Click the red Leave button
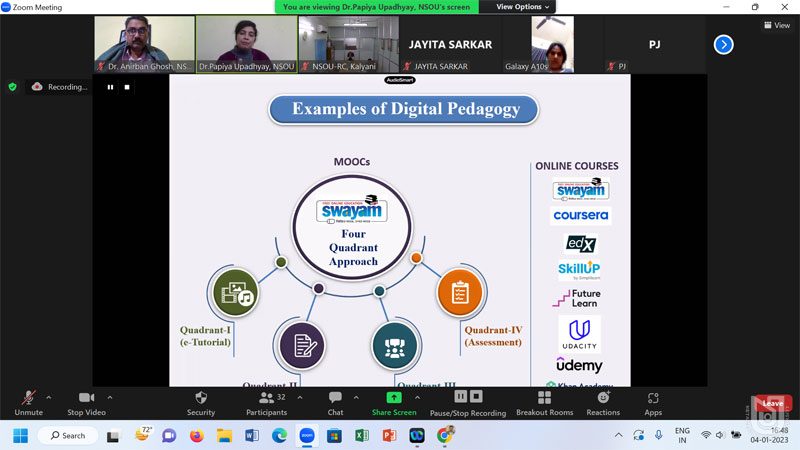This screenshot has height=450, width=800. pyautogui.click(x=773, y=403)
